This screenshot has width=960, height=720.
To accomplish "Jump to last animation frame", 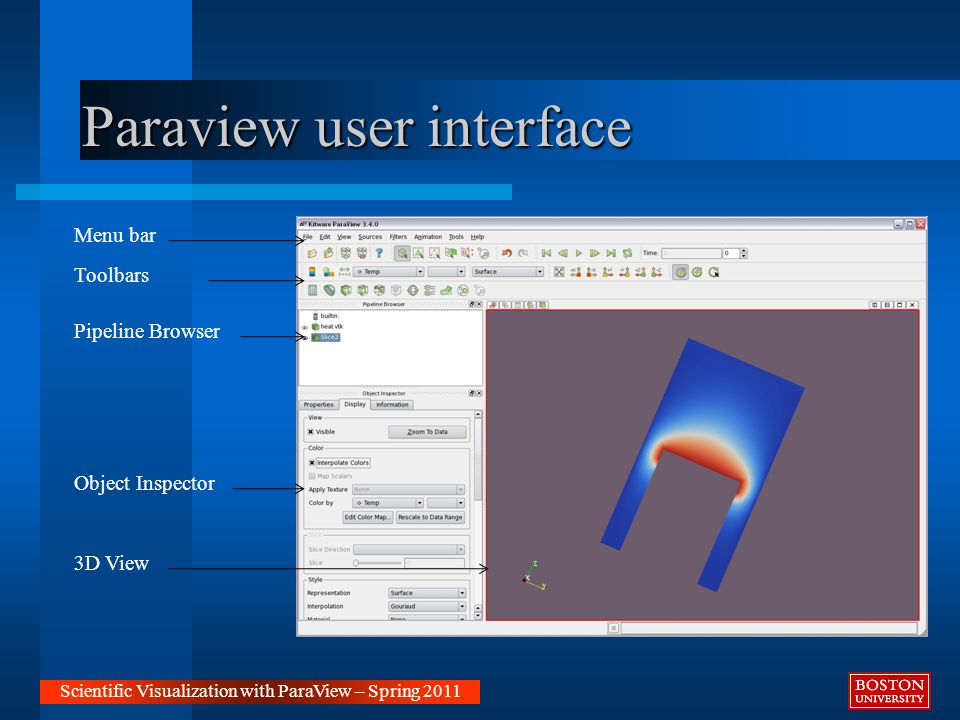I will [611, 253].
